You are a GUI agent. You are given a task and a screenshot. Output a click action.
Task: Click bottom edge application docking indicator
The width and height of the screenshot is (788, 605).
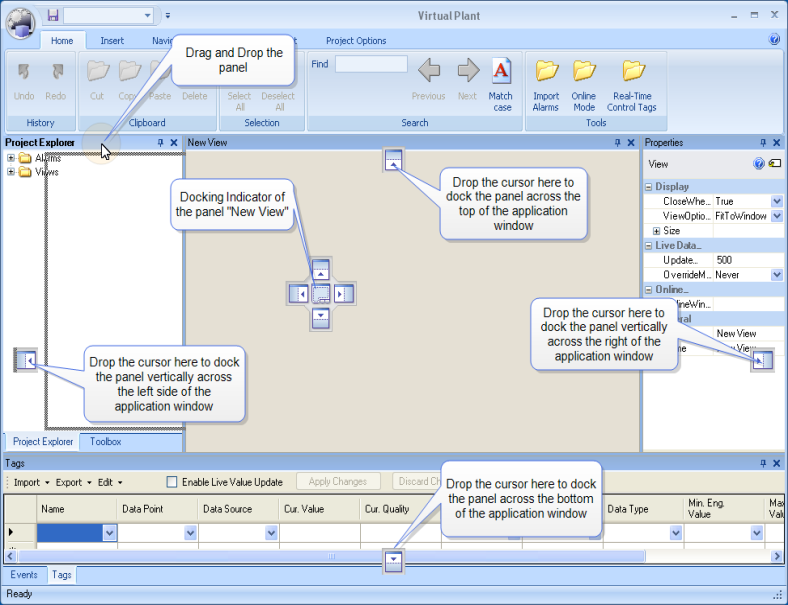point(393,561)
